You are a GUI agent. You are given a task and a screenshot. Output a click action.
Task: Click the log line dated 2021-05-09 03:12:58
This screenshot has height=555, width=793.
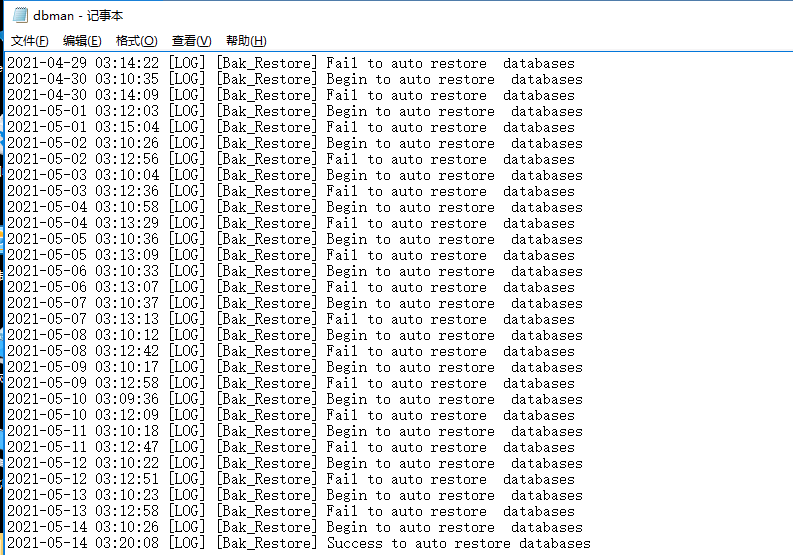pos(291,383)
